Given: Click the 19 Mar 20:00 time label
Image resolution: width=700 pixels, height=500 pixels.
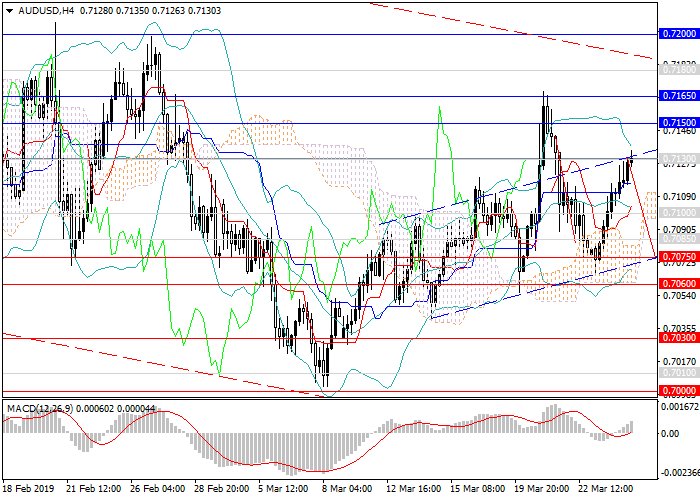Looking at the screenshot, I should pyautogui.click(x=542, y=489).
